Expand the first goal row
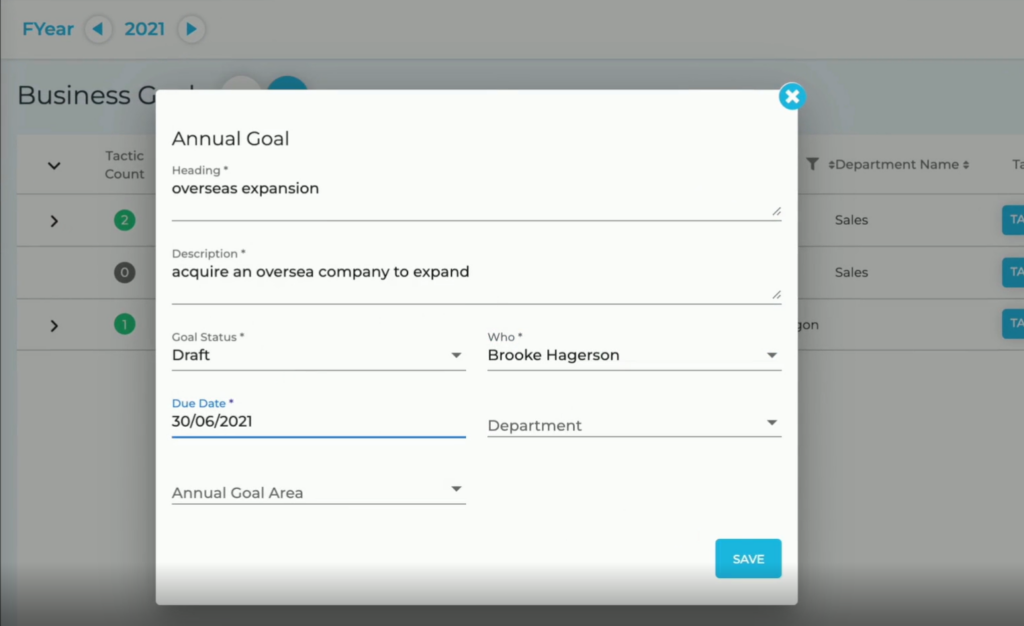Viewport: 1024px width, 626px height. point(54,221)
